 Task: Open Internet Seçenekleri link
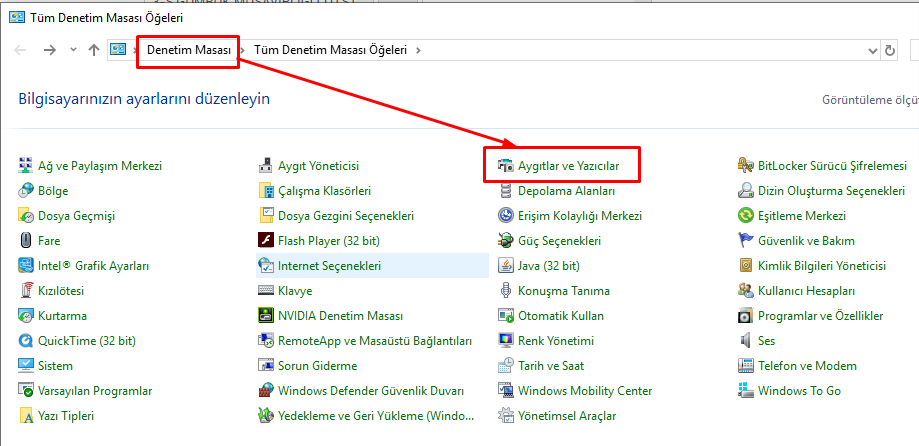329,265
